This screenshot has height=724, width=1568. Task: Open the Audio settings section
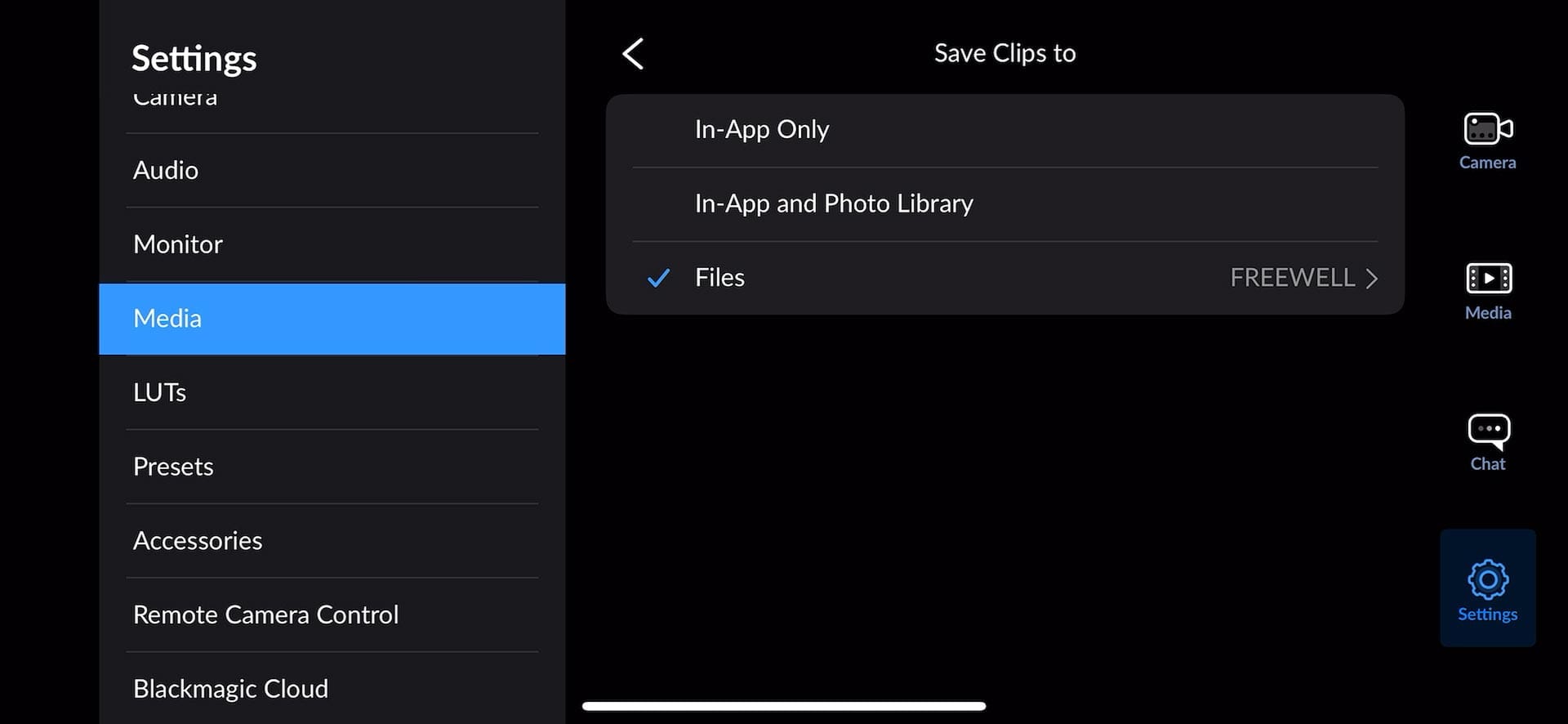tap(166, 170)
